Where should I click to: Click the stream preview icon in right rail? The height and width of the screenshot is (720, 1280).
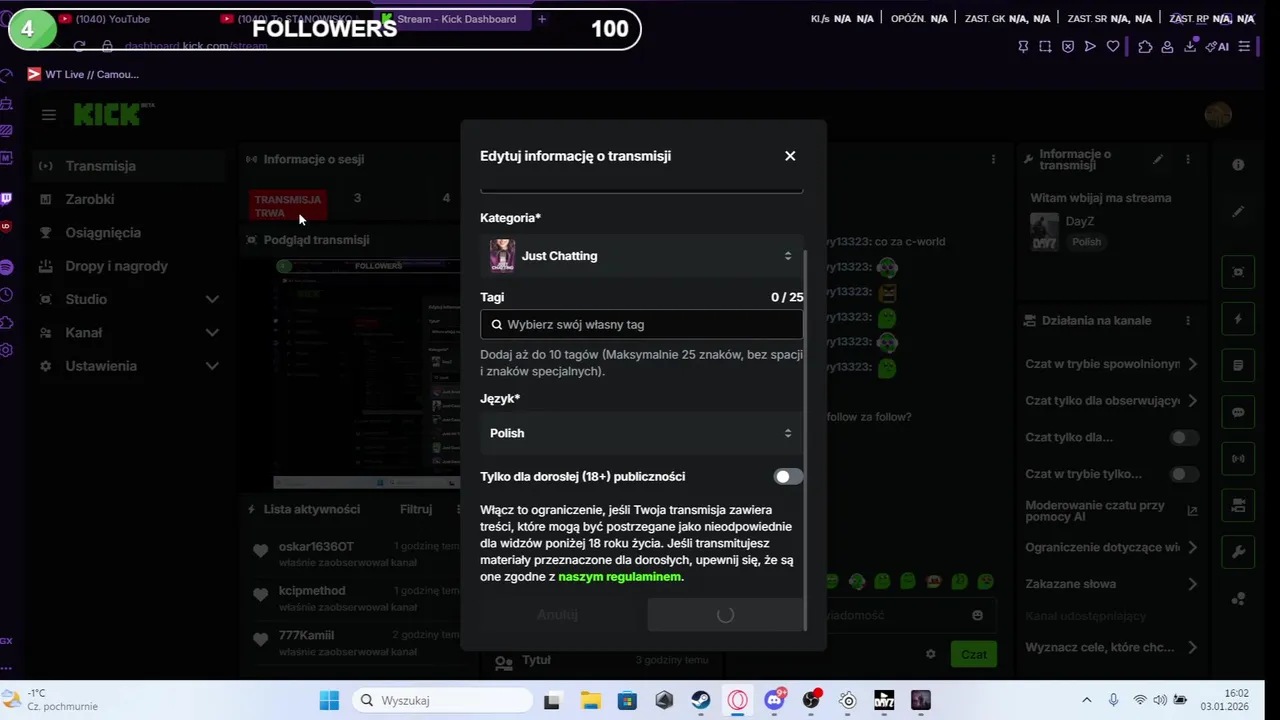(1238, 272)
